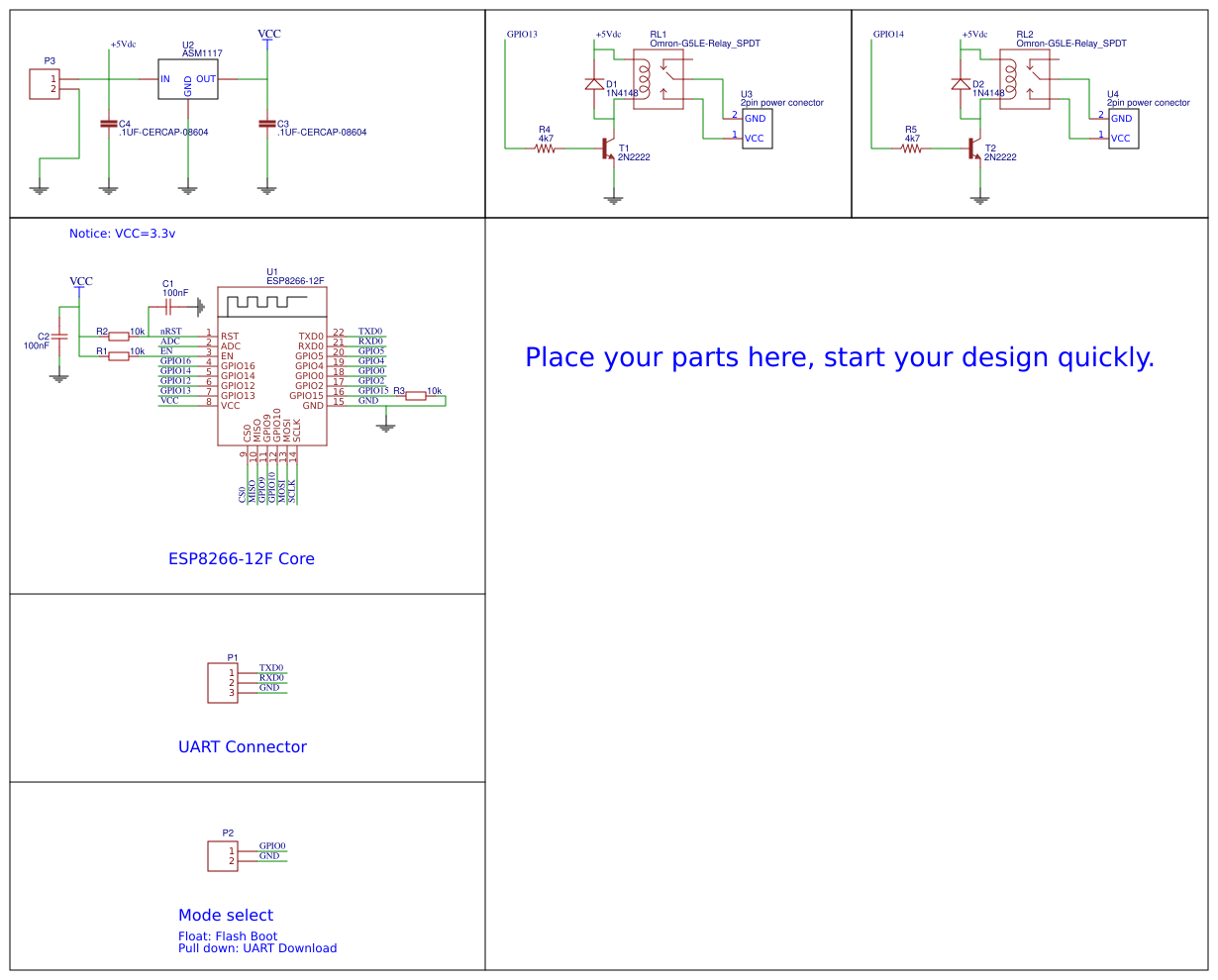Select relay RL1 symbol

[660, 79]
